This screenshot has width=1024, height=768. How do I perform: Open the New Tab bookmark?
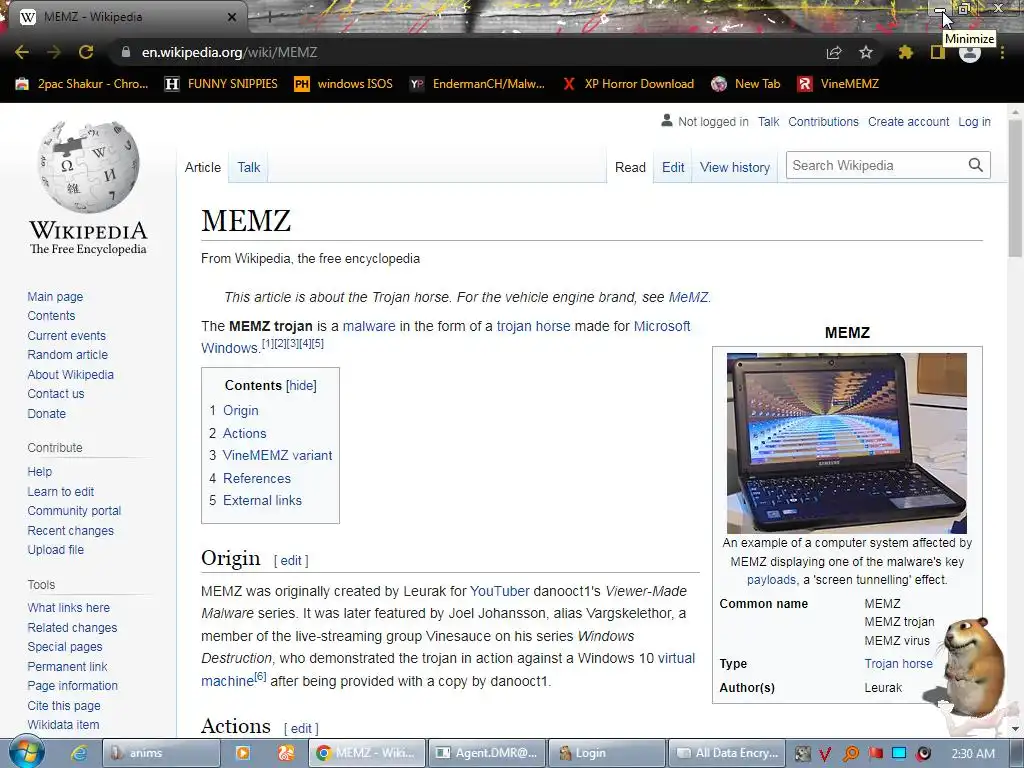point(746,84)
